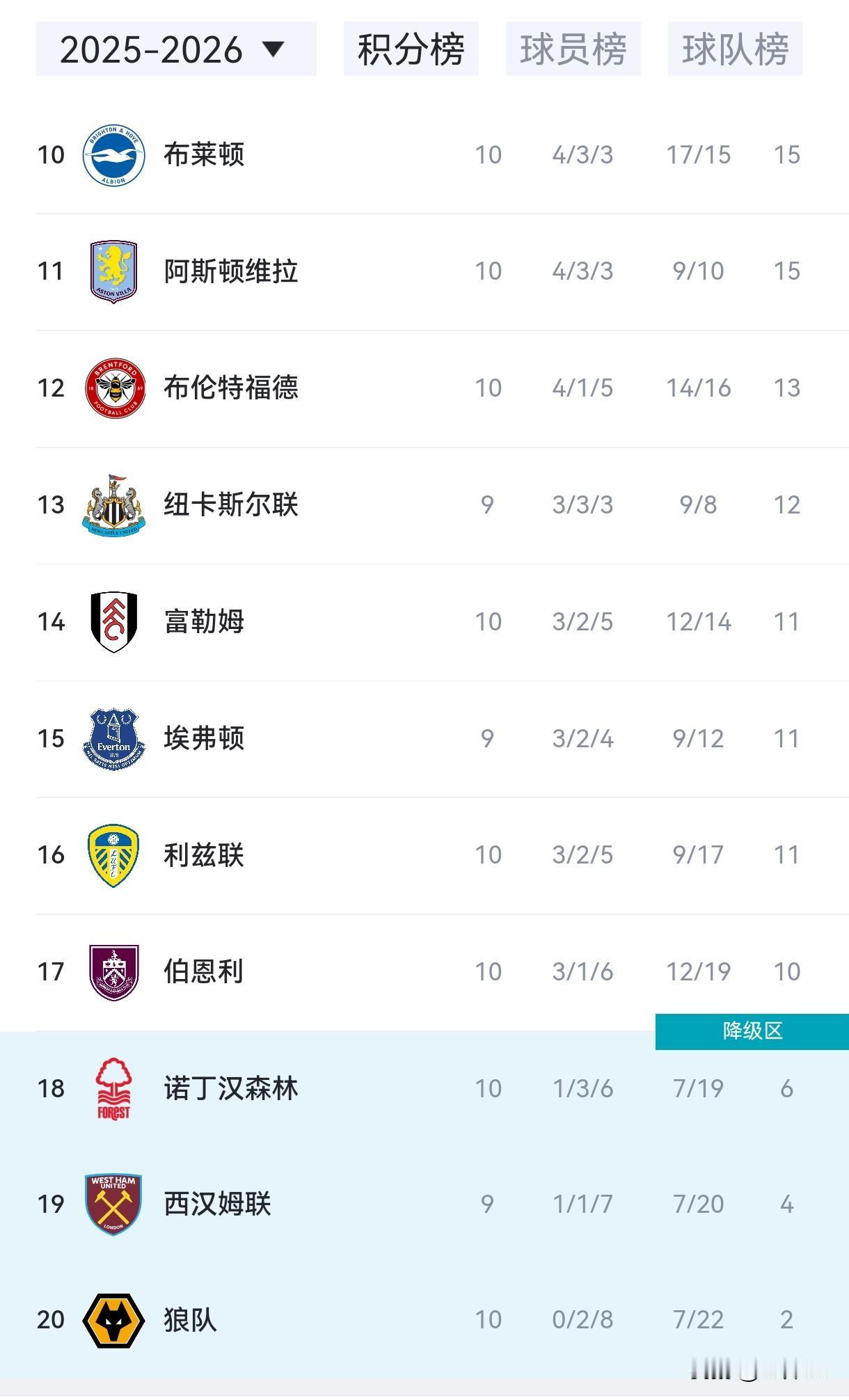Click the Newcastle United crest
This screenshot has width=849, height=1400.
coord(113,505)
